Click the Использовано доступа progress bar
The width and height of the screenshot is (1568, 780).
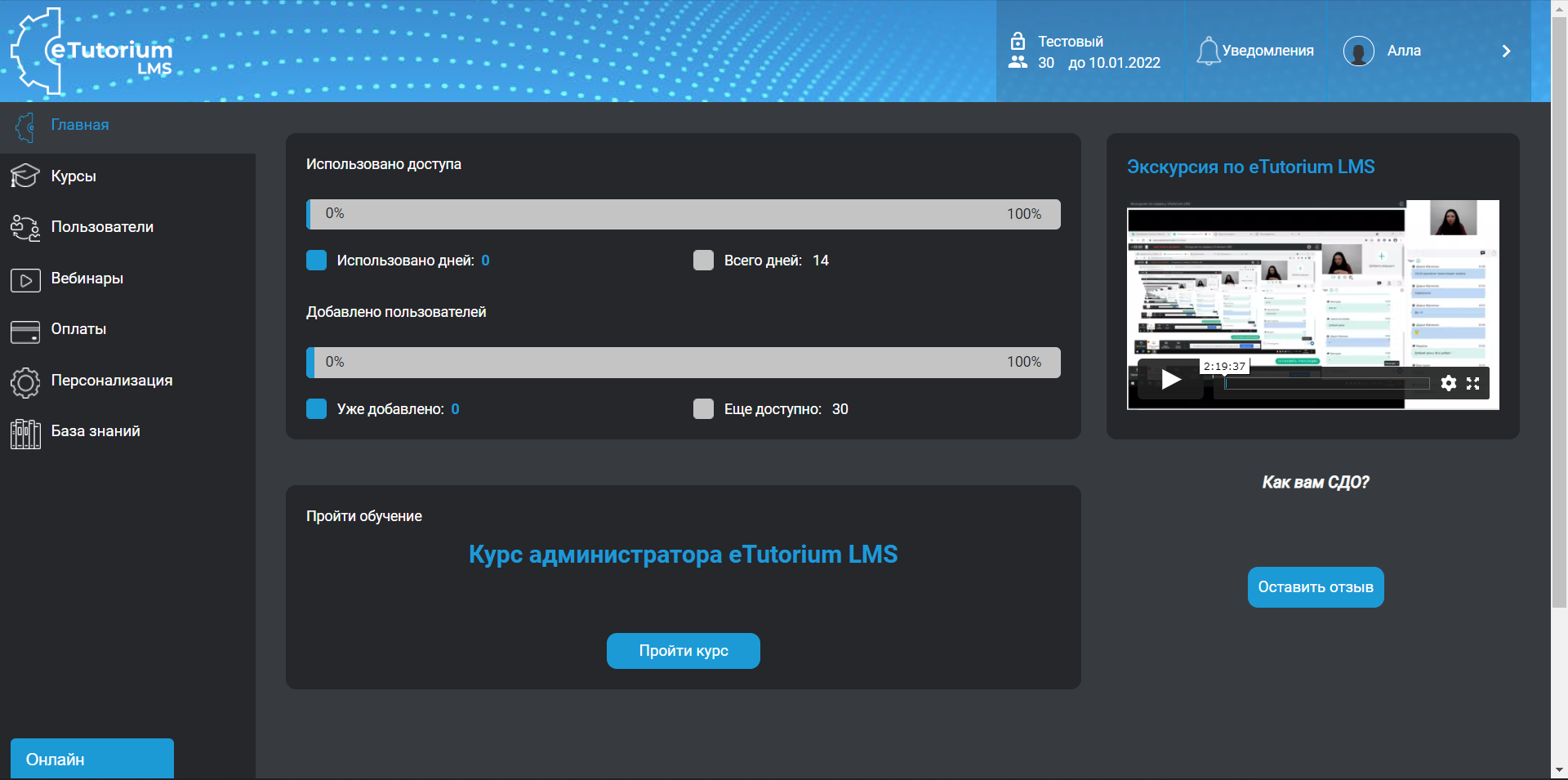[x=684, y=214]
